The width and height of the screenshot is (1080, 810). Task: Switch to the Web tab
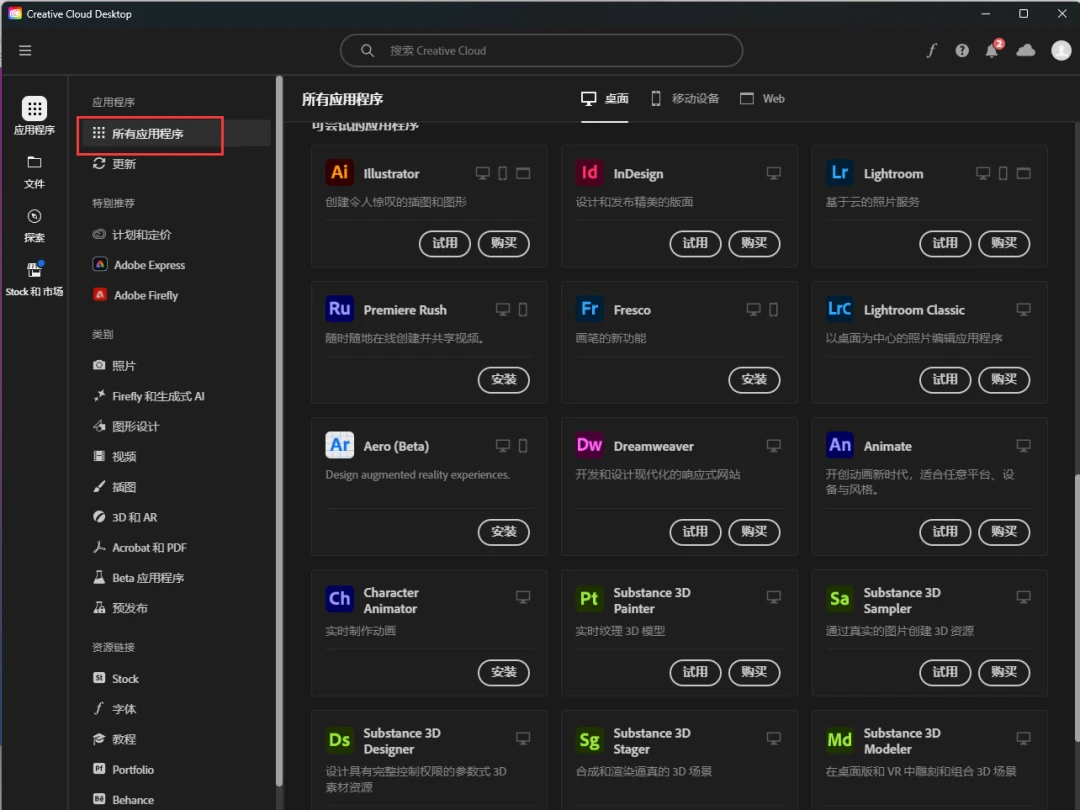[762, 98]
